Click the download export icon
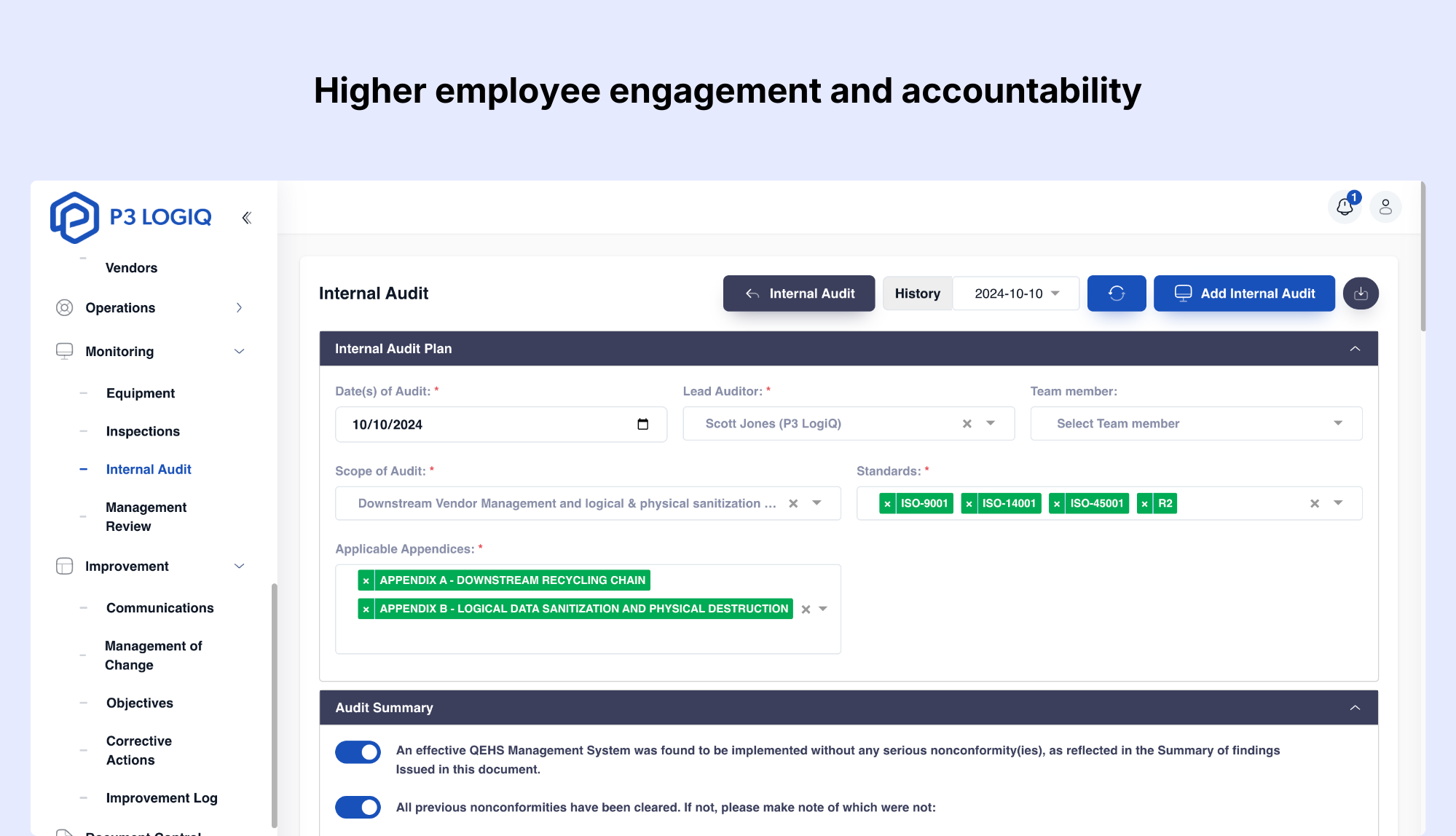Image resolution: width=1456 pixels, height=836 pixels. click(x=1361, y=293)
